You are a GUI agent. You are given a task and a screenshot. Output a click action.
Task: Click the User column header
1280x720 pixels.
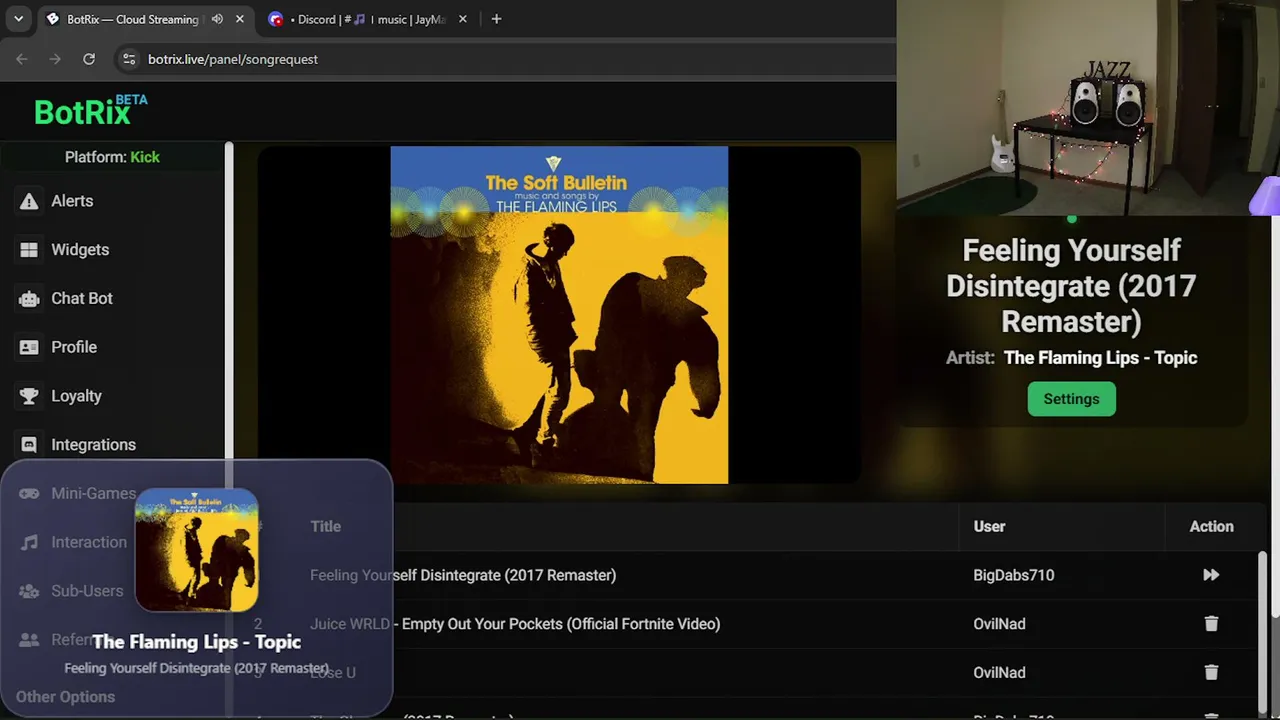[989, 526]
